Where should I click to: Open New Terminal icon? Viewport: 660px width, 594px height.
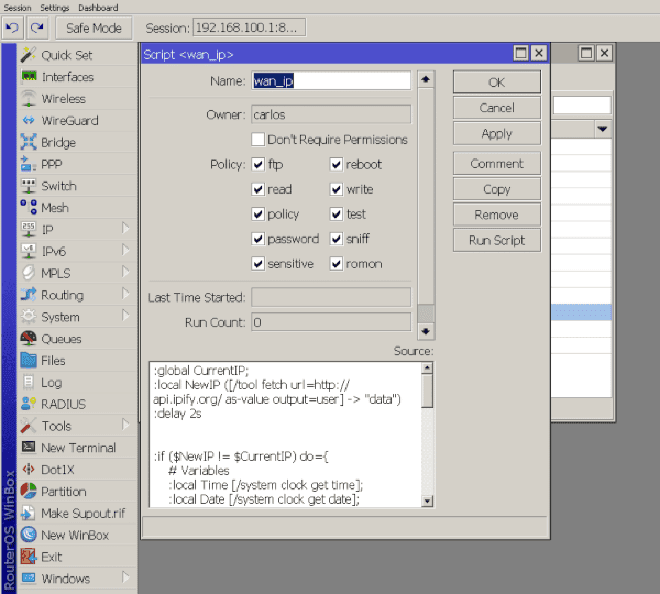29,447
